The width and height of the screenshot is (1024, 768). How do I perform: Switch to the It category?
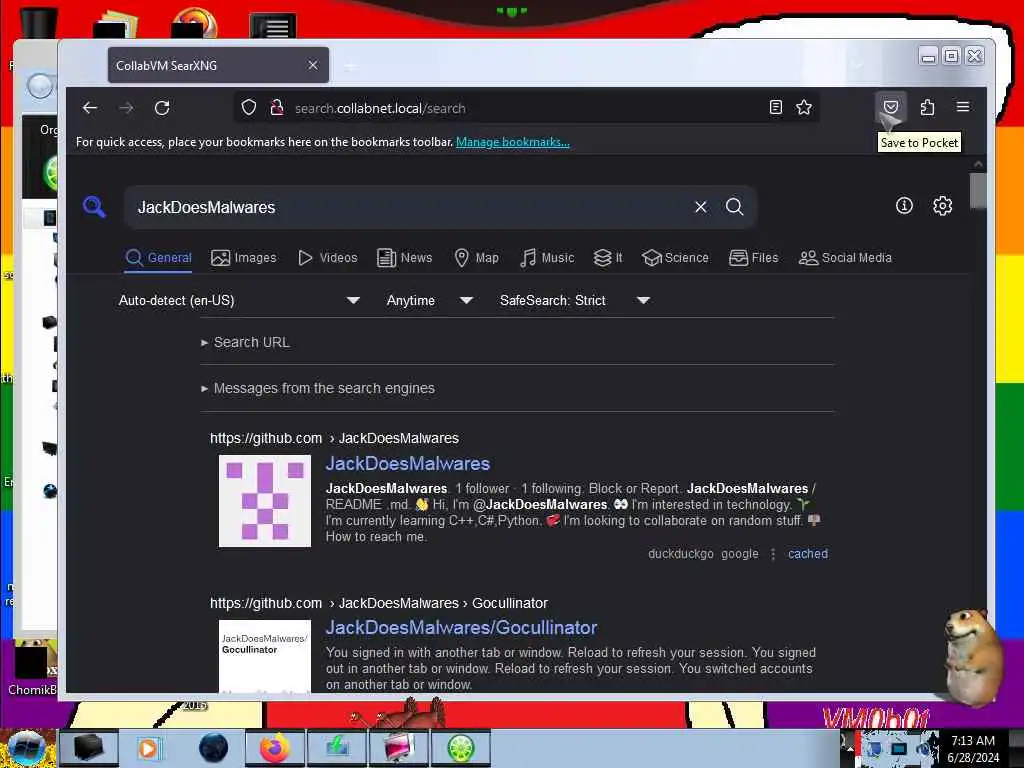click(608, 258)
